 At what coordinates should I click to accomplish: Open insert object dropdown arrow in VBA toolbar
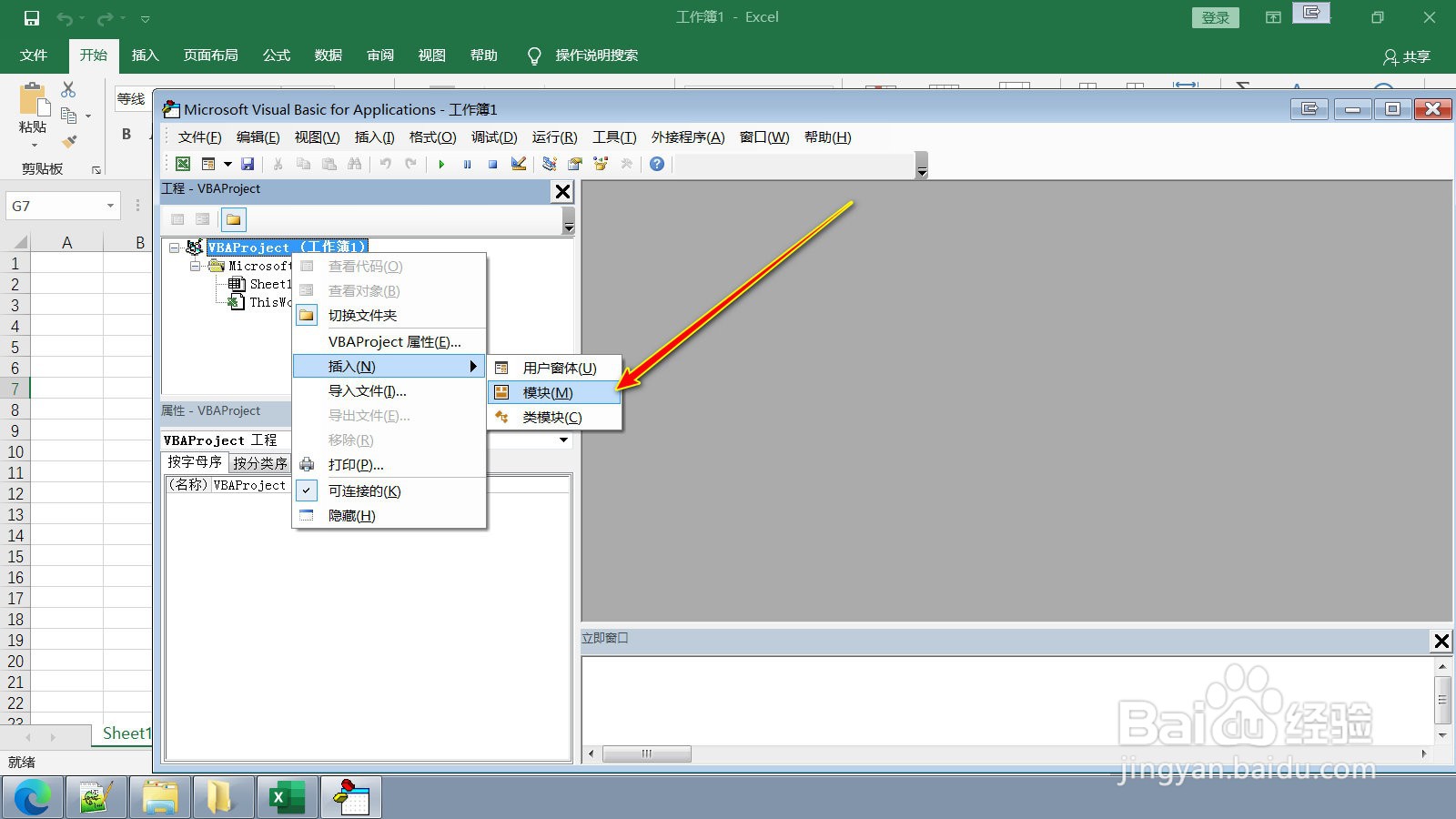227,164
